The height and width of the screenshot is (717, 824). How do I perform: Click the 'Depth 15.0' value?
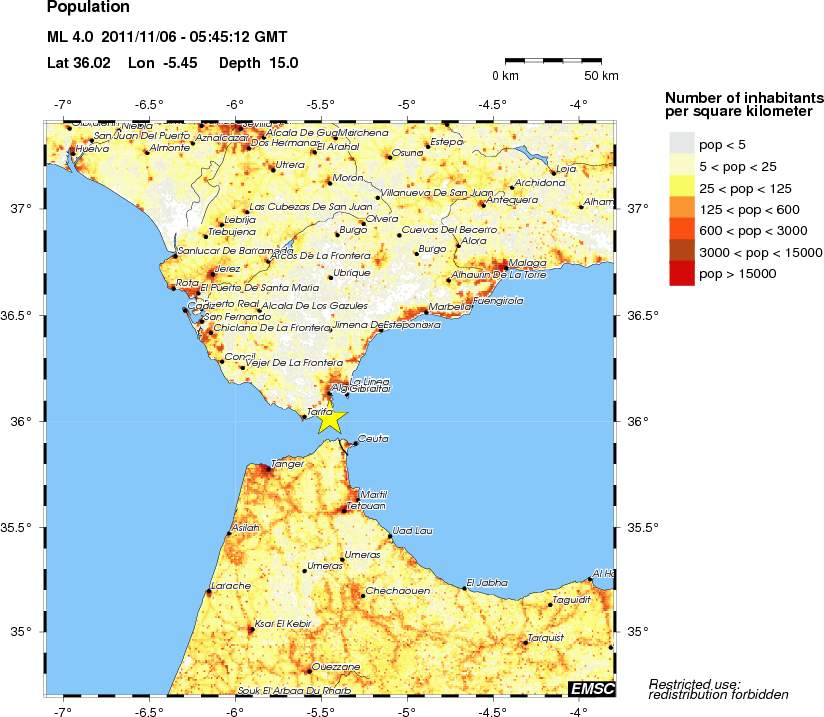pyautogui.click(x=255, y=63)
